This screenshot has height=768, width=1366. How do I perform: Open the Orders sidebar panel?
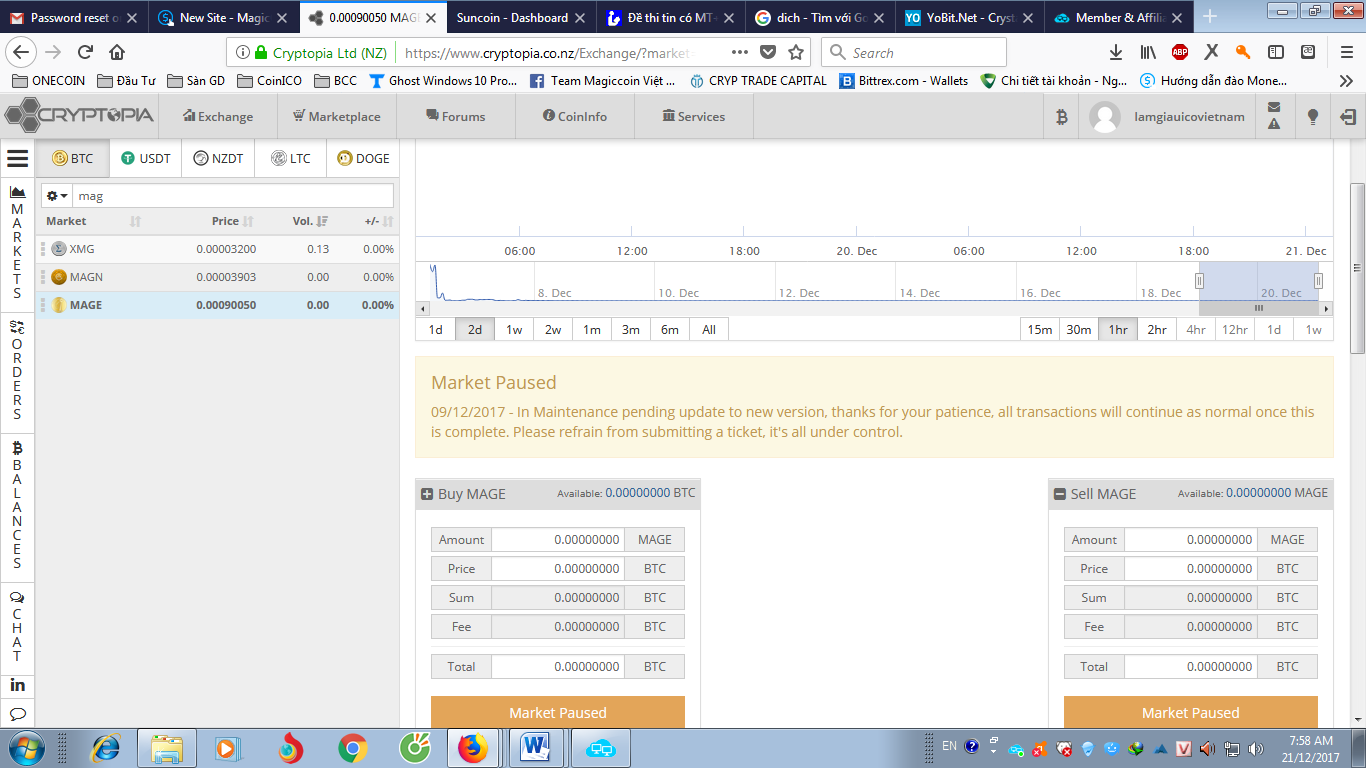(x=17, y=371)
